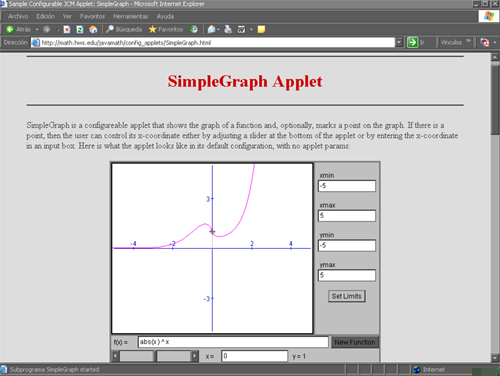The image size is (500, 376).
Task: Click the media history icon
Action: (x=194, y=29)
